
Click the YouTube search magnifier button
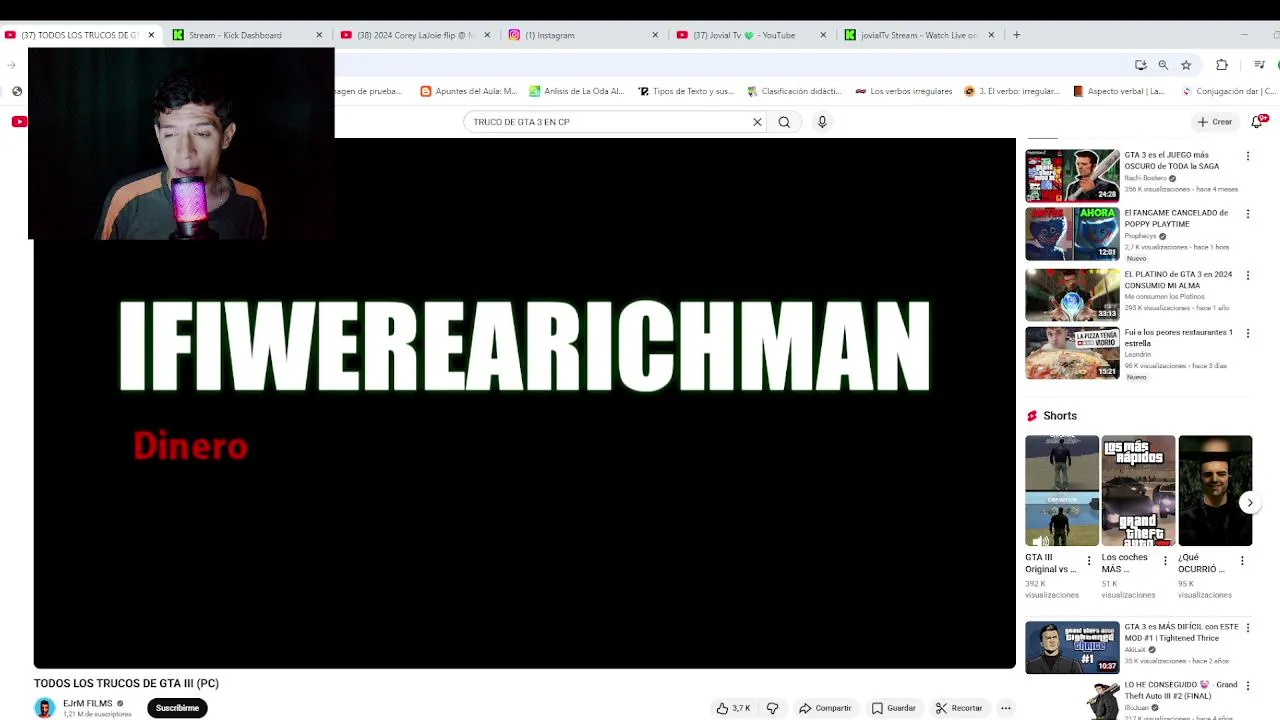pyautogui.click(x=784, y=122)
